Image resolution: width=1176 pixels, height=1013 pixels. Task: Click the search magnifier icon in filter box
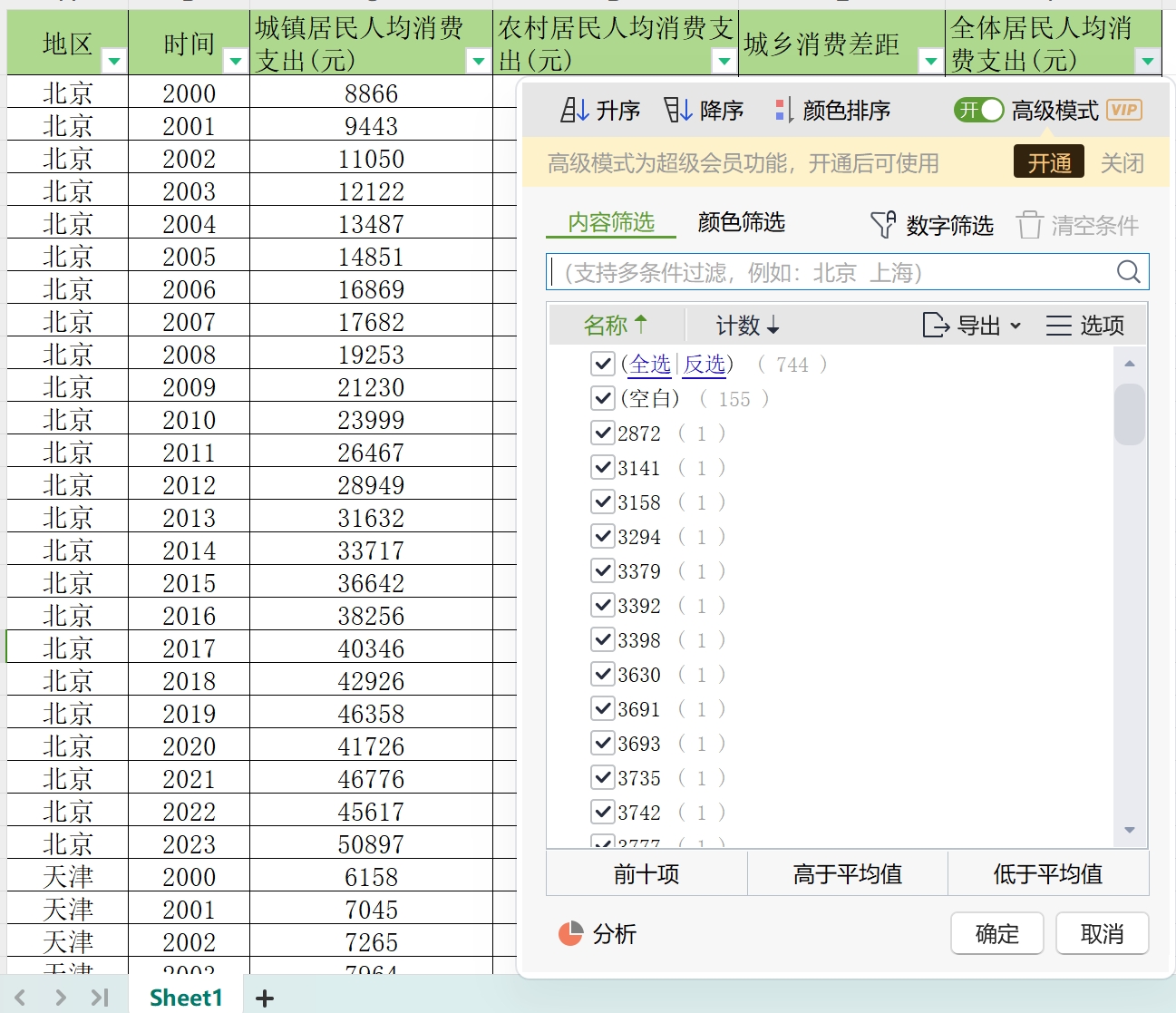1128,272
